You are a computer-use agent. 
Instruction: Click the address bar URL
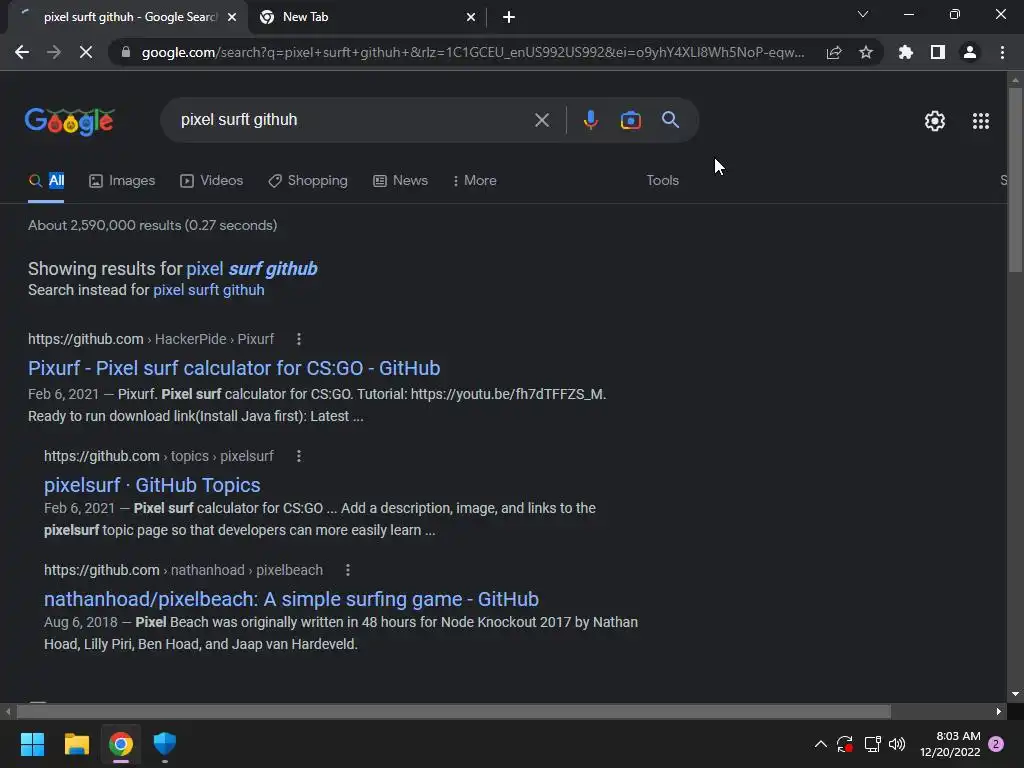[473, 52]
